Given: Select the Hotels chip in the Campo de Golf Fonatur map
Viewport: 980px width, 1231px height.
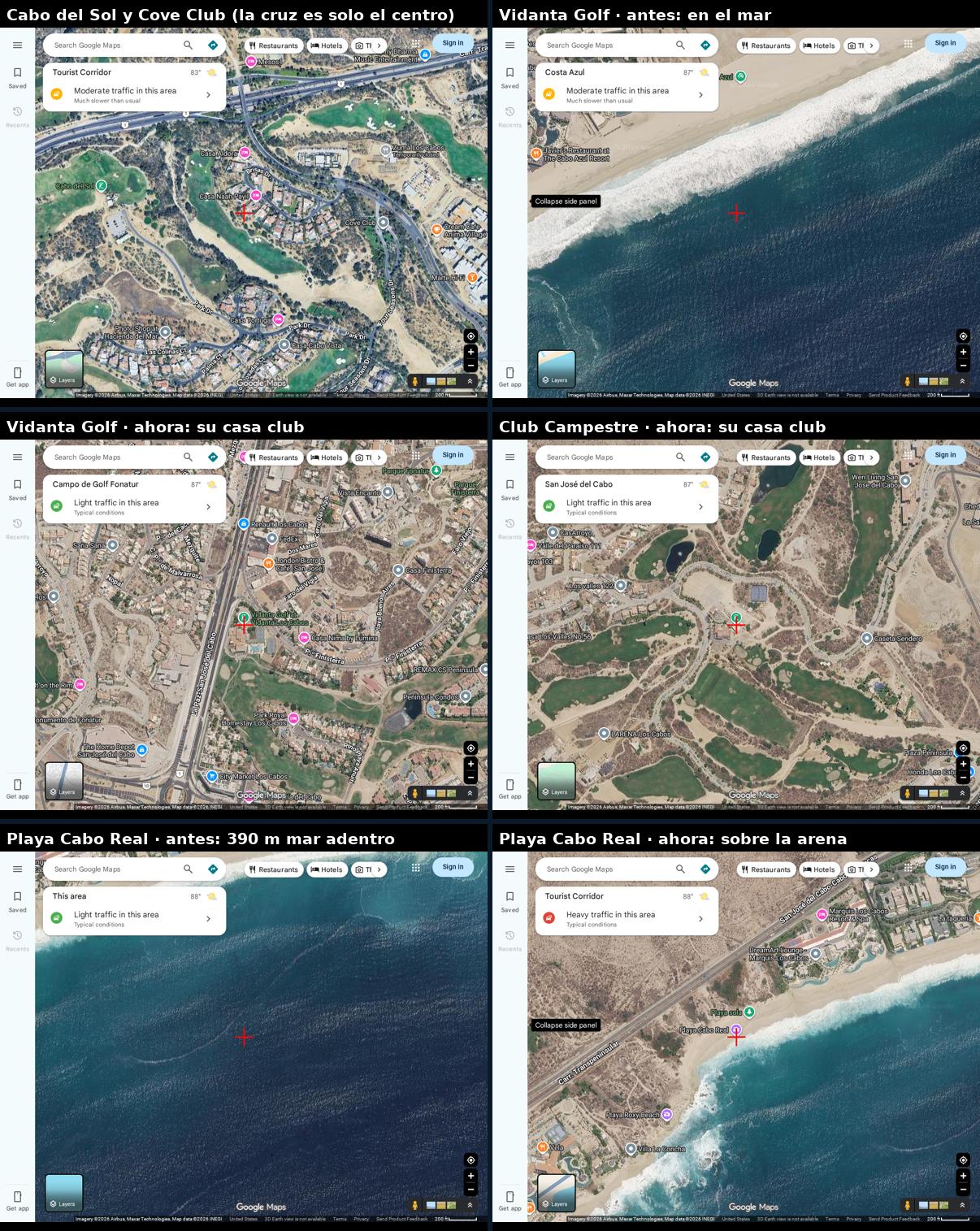Looking at the screenshot, I should [x=327, y=457].
